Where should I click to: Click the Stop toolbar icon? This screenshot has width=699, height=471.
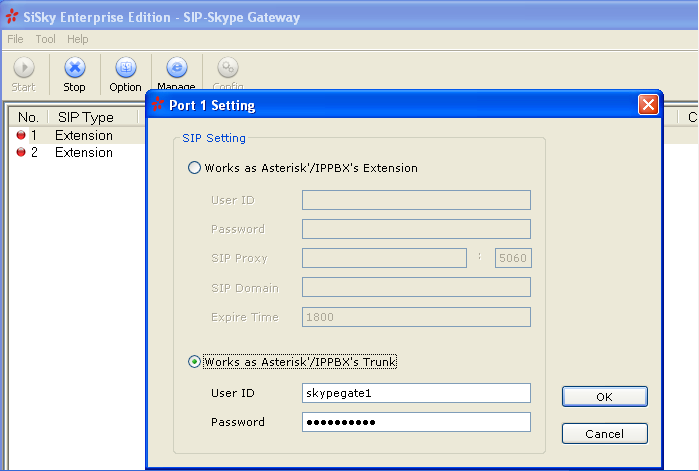coord(75,68)
